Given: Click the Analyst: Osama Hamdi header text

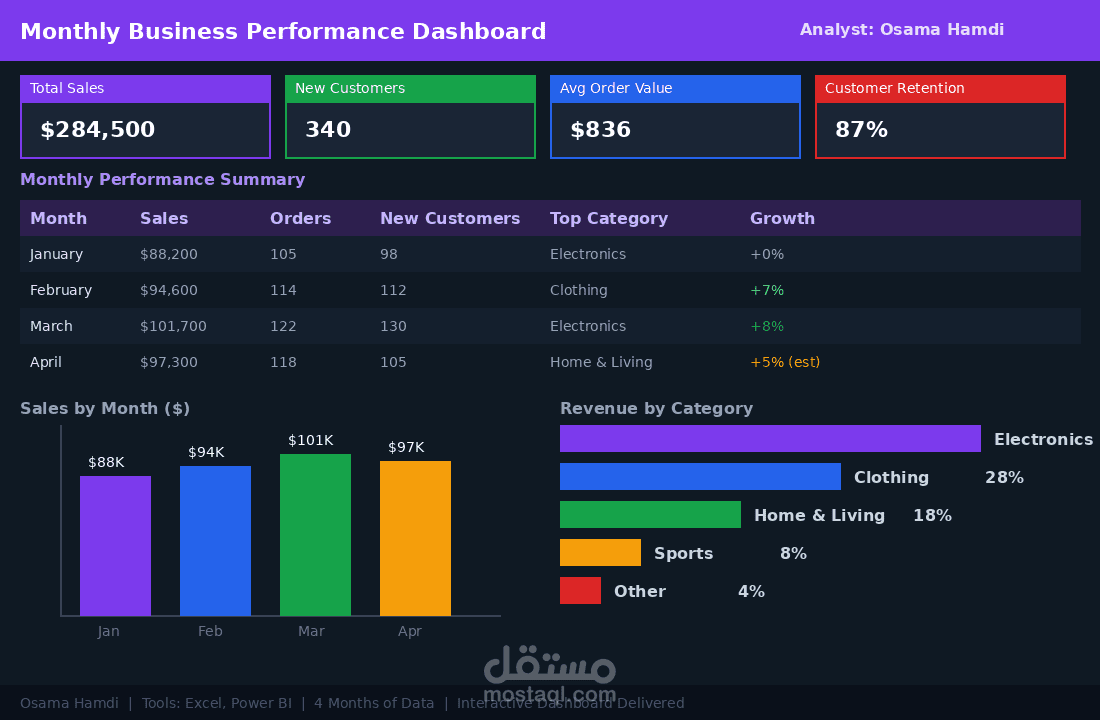Looking at the screenshot, I should click(902, 29).
